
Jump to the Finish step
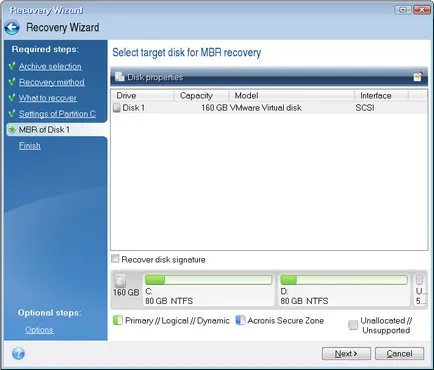tap(30, 146)
